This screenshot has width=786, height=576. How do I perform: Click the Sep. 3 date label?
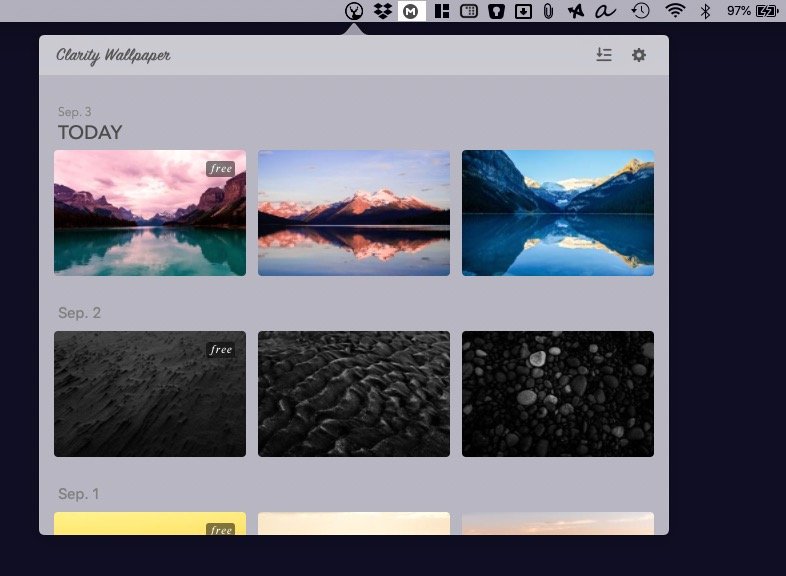click(x=74, y=112)
